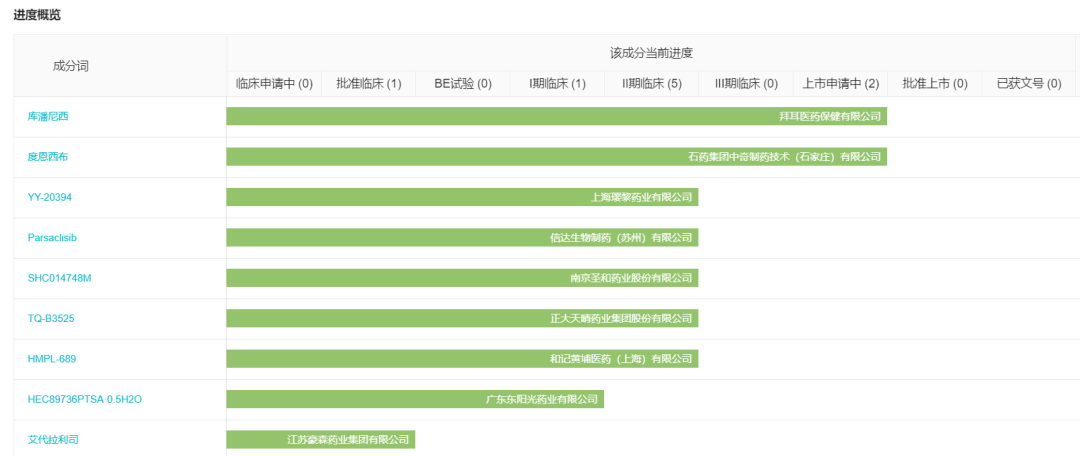Open the SHC014748M ingredient link
The width and height of the screenshot is (1080, 456).
[x=59, y=278]
